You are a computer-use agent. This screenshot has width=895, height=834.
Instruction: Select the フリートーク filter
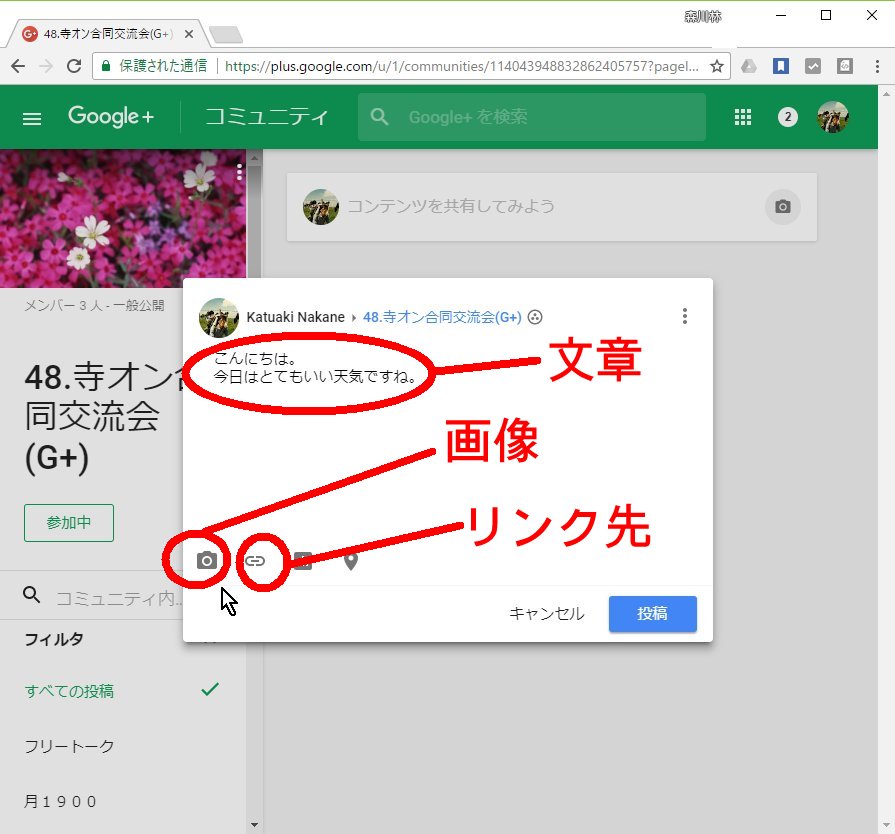[70, 746]
